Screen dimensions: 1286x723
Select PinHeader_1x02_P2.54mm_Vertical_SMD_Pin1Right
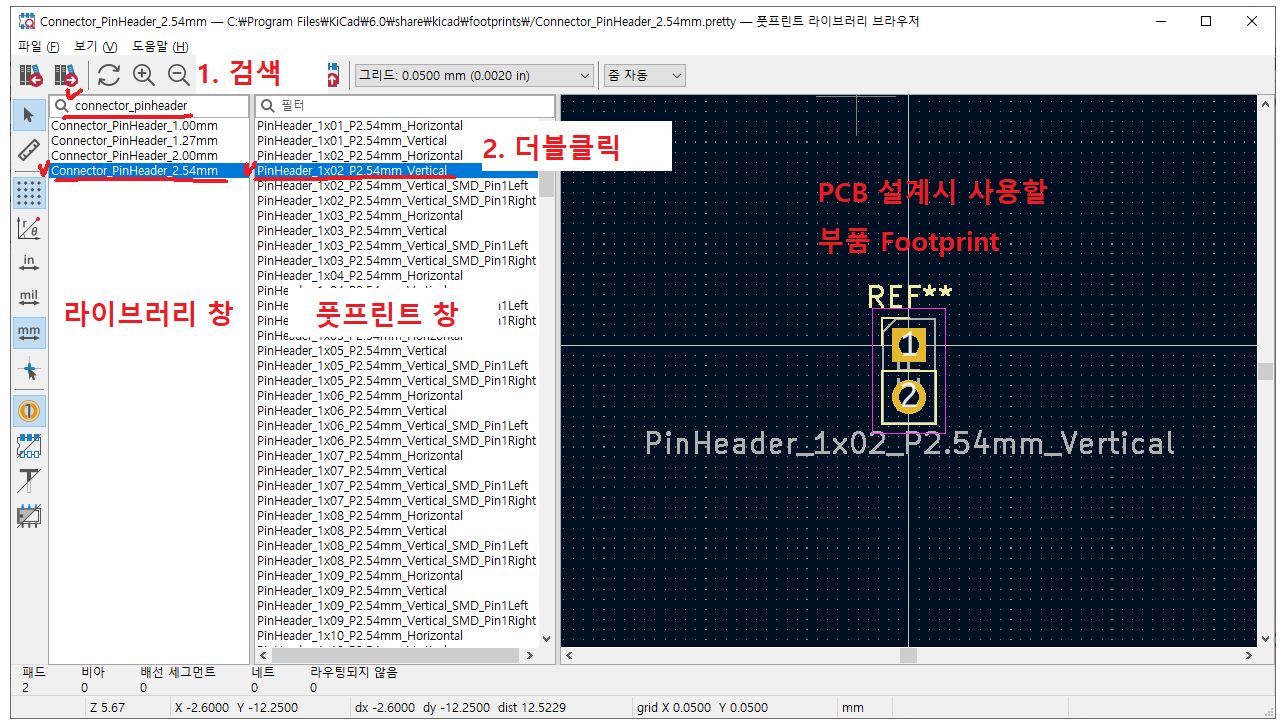[x=397, y=201]
